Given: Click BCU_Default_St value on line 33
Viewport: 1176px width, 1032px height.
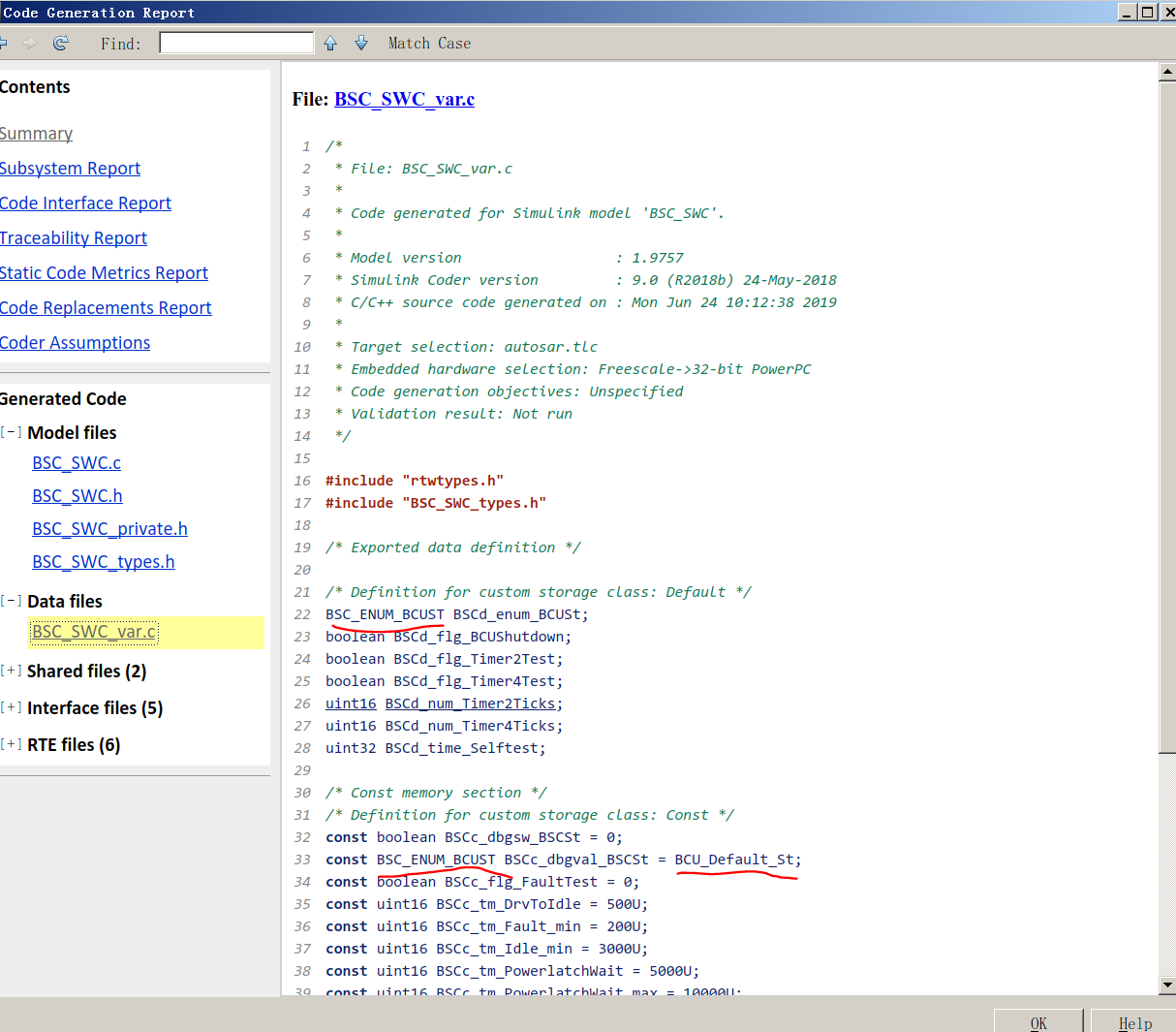Looking at the screenshot, I should point(735,860).
